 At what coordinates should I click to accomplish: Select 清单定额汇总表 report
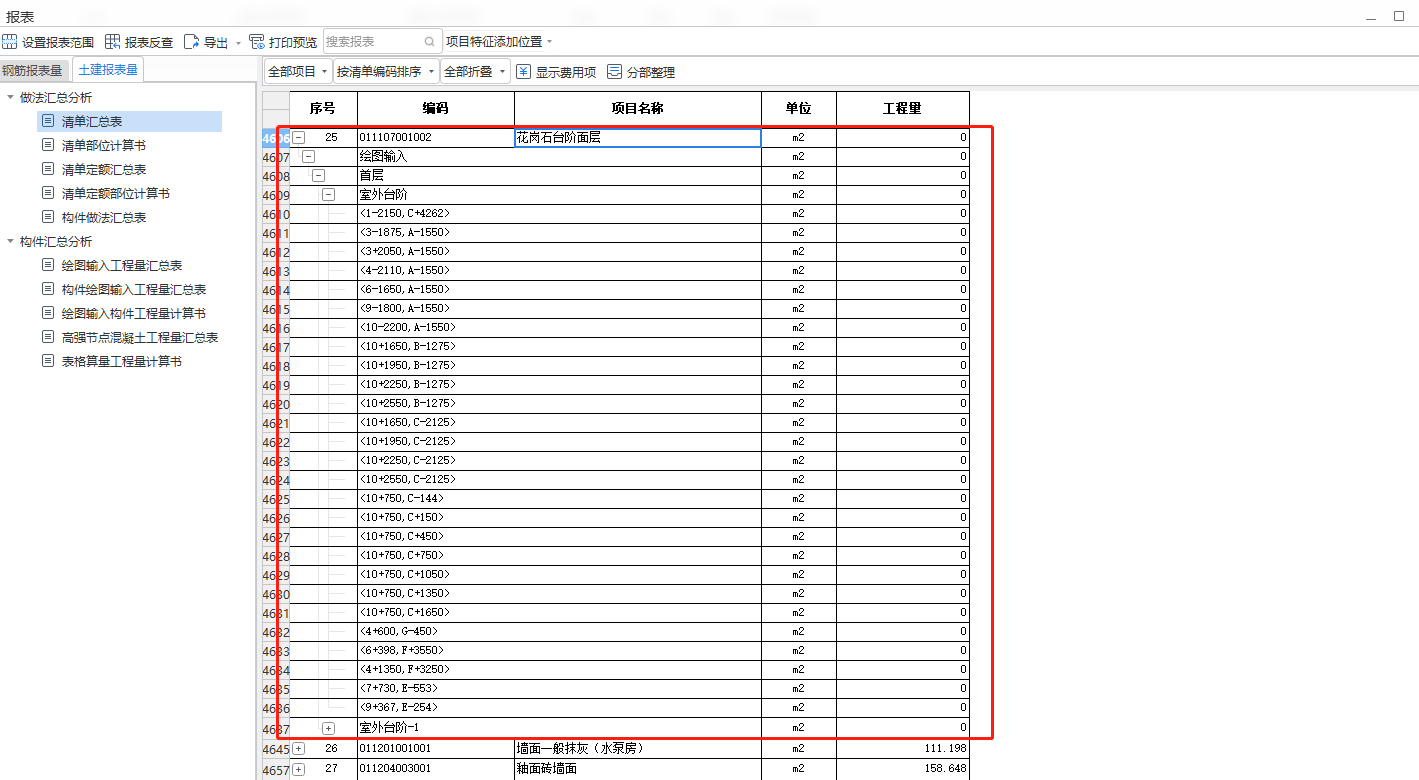pyautogui.click(x=104, y=169)
